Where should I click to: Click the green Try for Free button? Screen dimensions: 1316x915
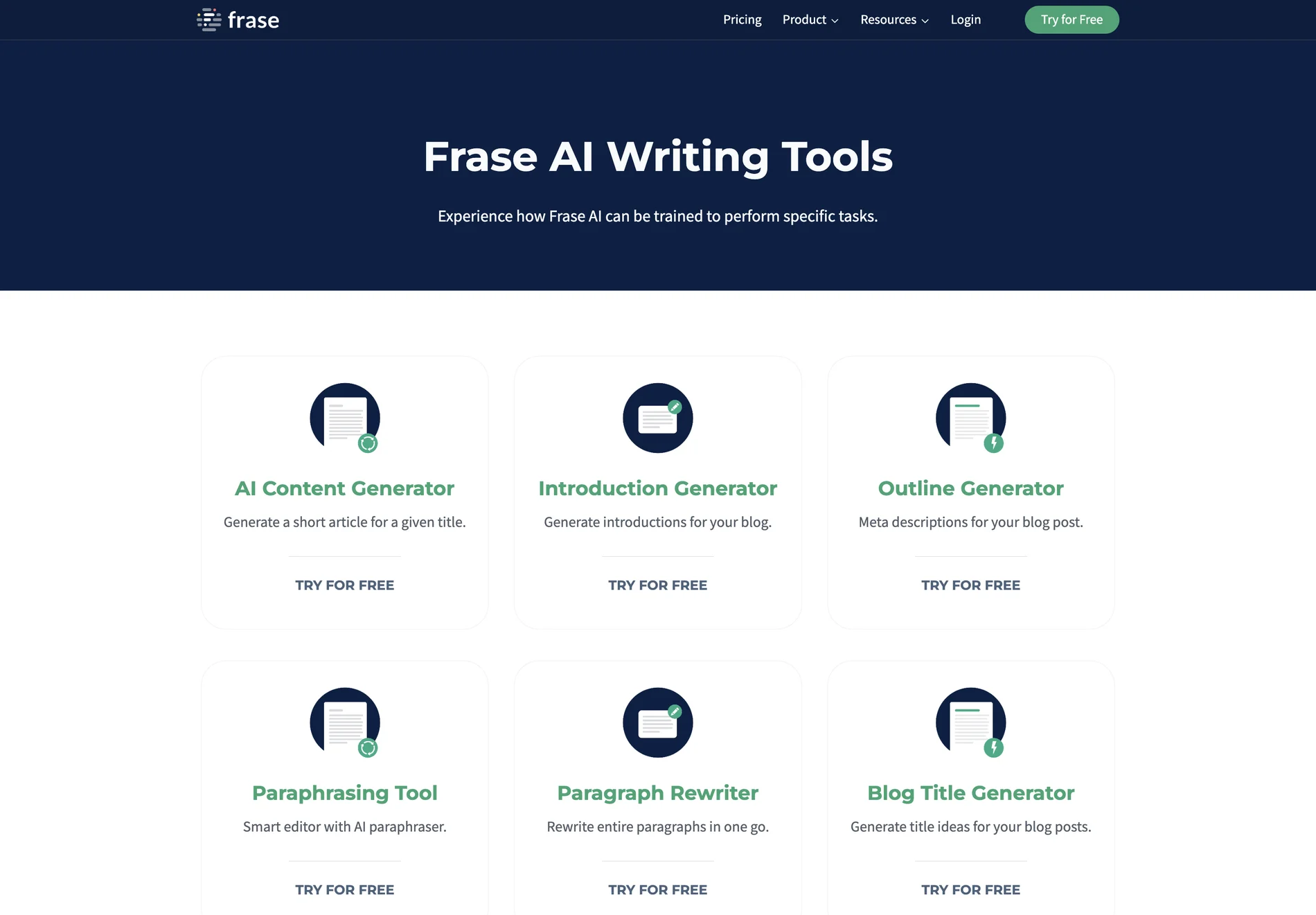click(1072, 19)
